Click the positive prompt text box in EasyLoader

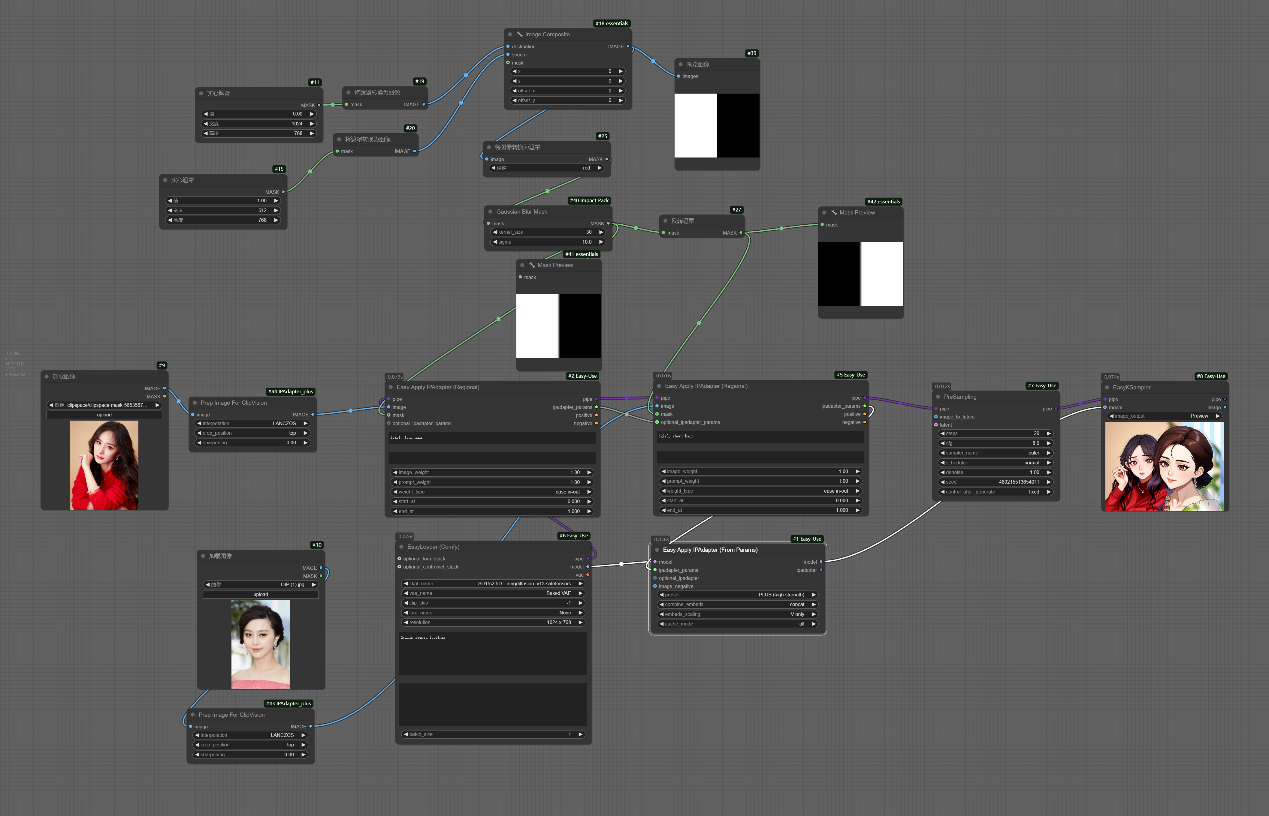click(493, 652)
